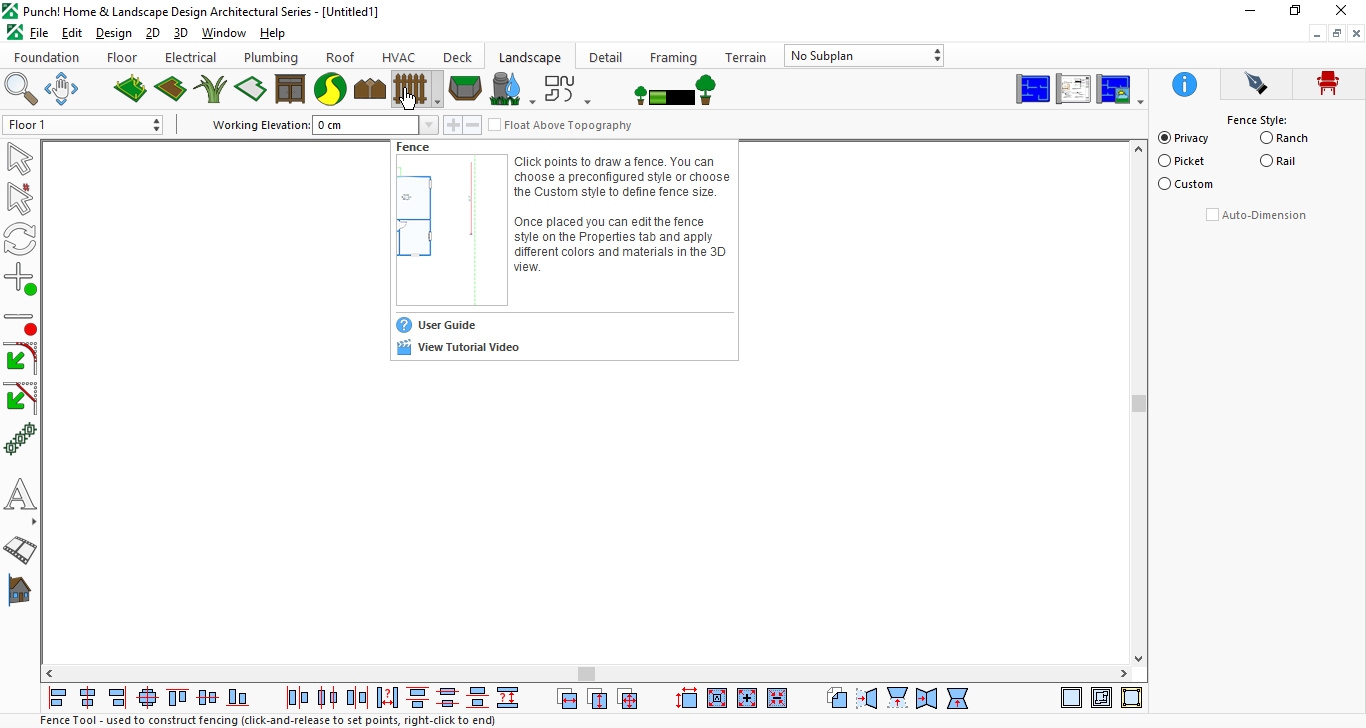Open View Tutorial Video link
This screenshot has height=728, width=1366.
click(468, 347)
